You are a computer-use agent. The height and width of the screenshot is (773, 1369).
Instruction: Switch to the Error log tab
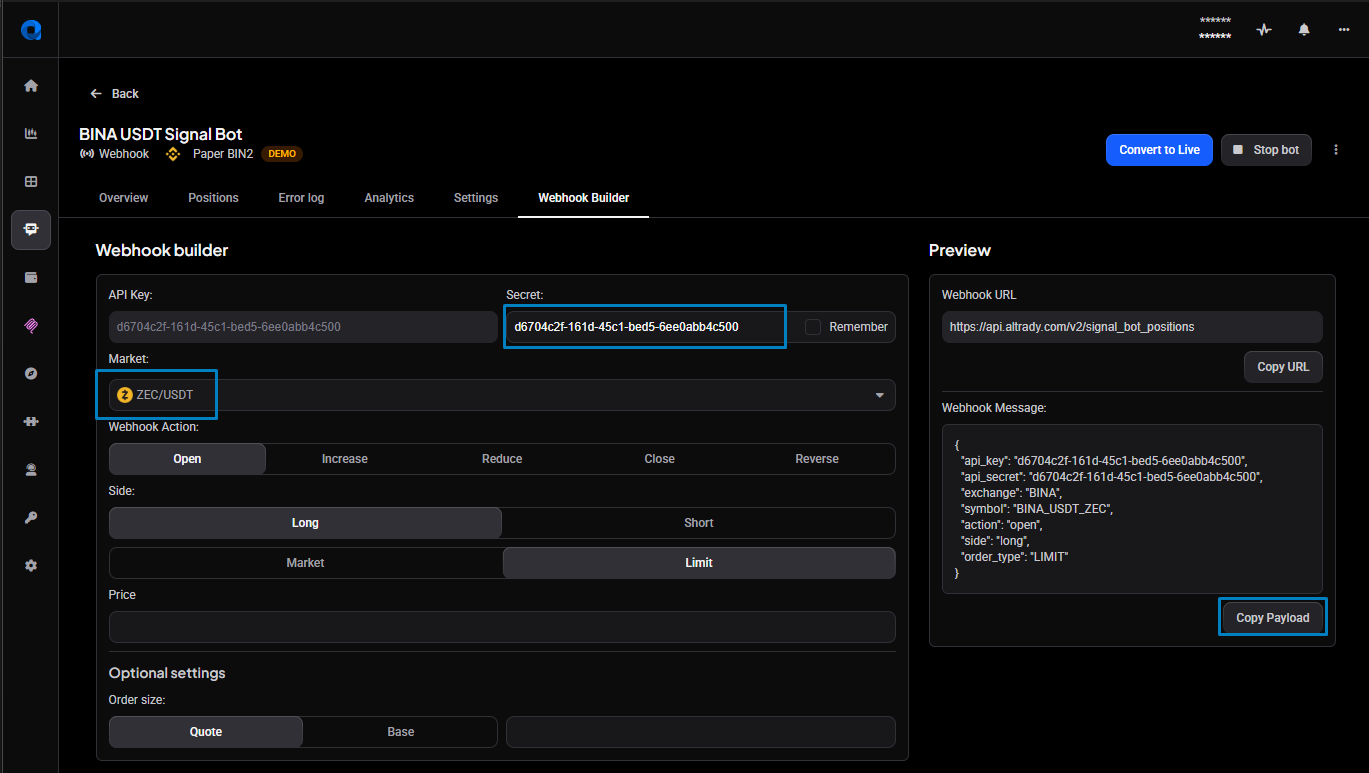click(x=301, y=198)
